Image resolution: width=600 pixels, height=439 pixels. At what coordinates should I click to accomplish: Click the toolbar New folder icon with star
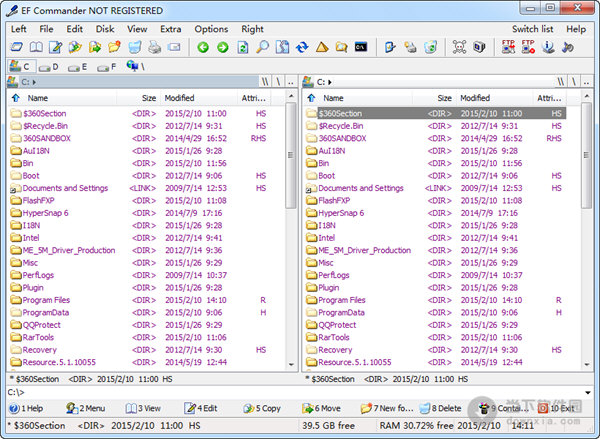(x=115, y=47)
